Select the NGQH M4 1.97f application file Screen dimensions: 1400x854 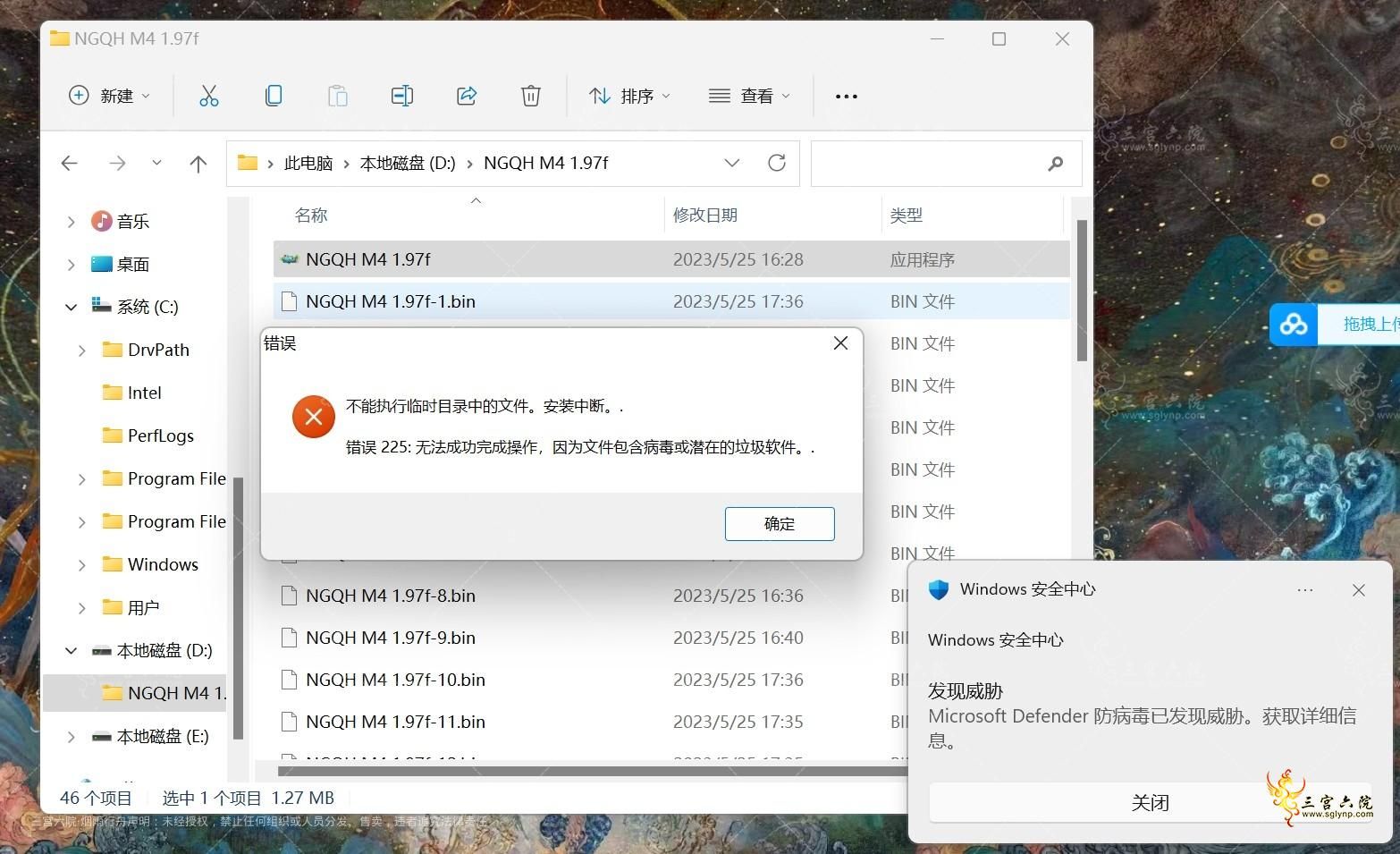(671, 259)
